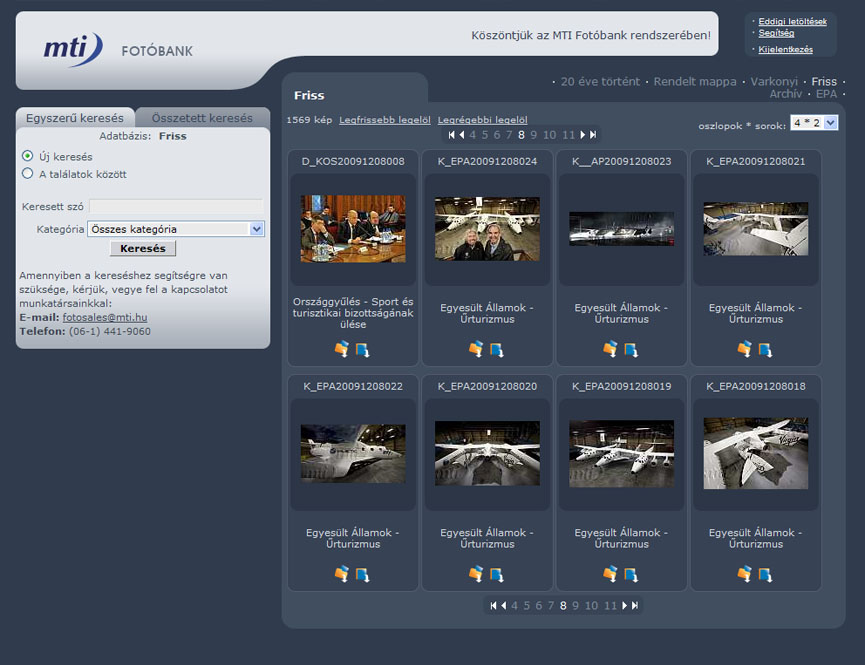Screen dimensions: 865x665
Task: Open the 'Összes kategória' category dropdown
Action: point(176,229)
